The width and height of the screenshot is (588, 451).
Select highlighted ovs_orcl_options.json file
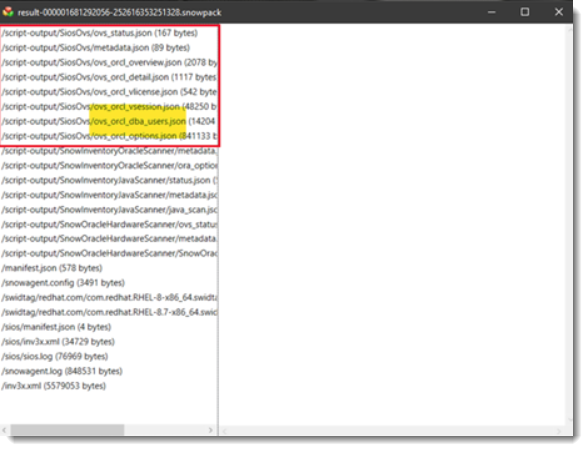pos(110,136)
